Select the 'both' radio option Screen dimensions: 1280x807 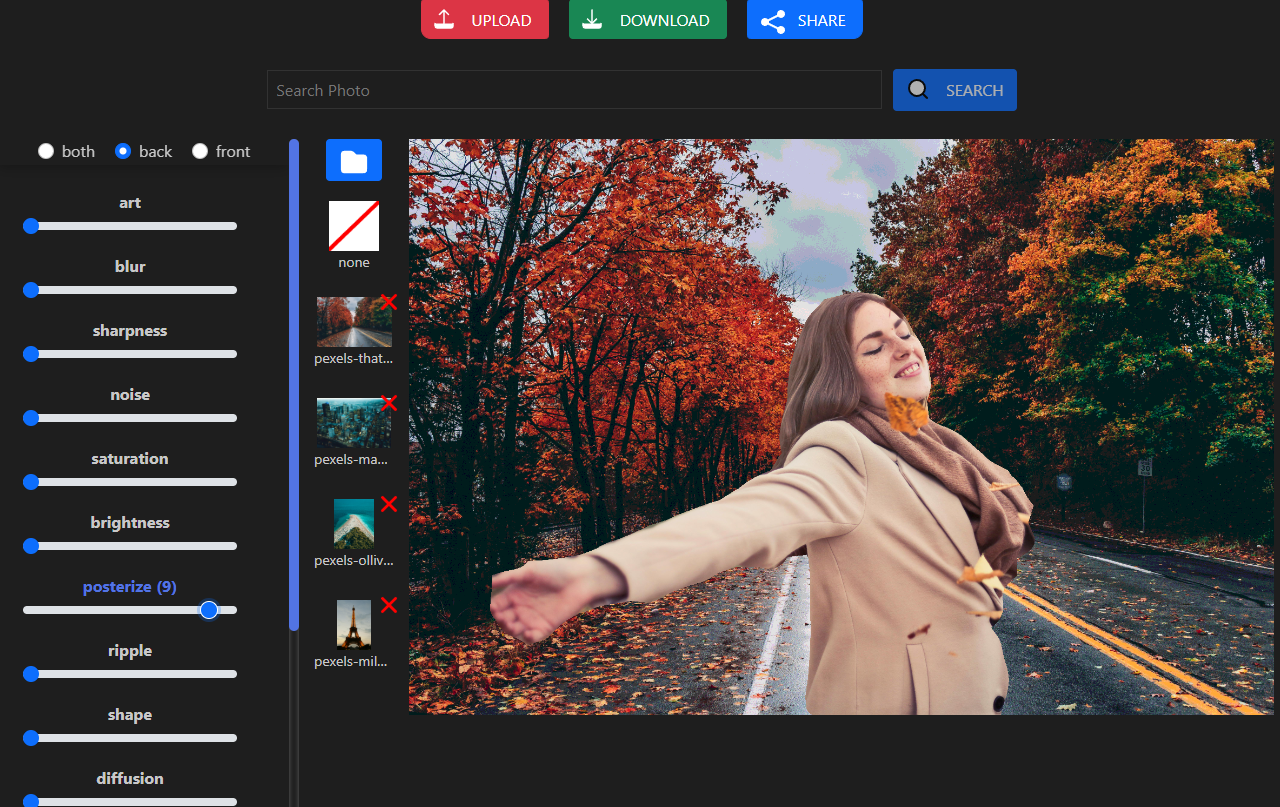[x=46, y=151]
